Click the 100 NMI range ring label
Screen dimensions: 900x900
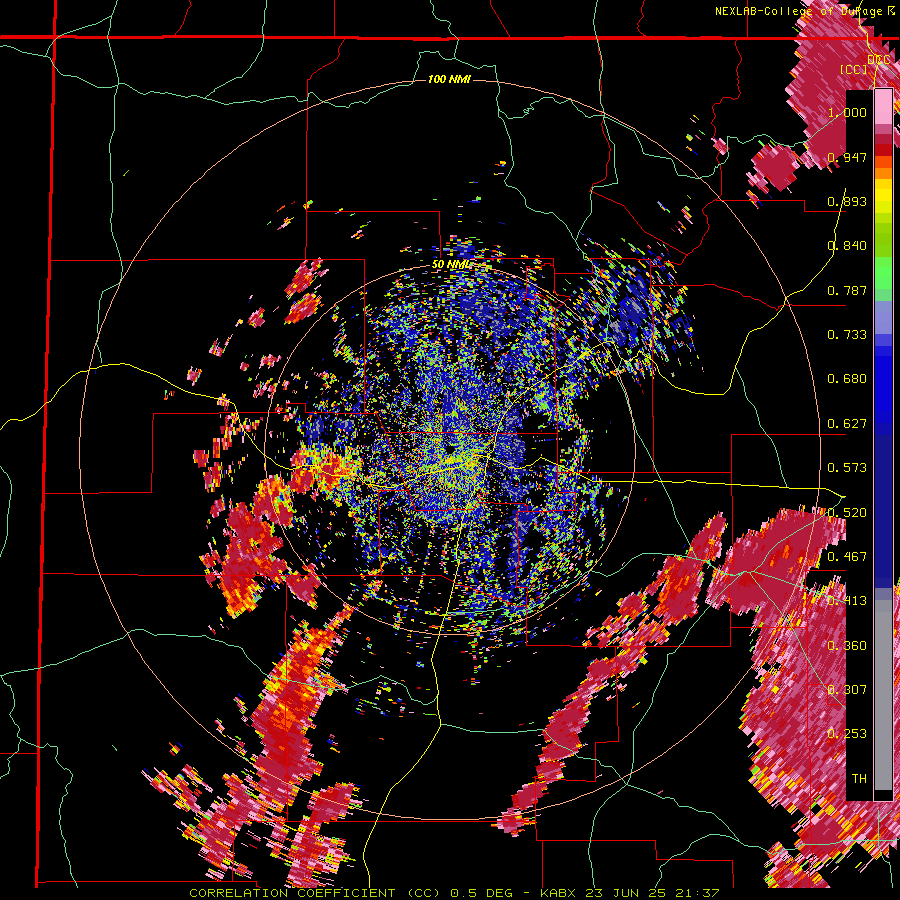point(449,79)
